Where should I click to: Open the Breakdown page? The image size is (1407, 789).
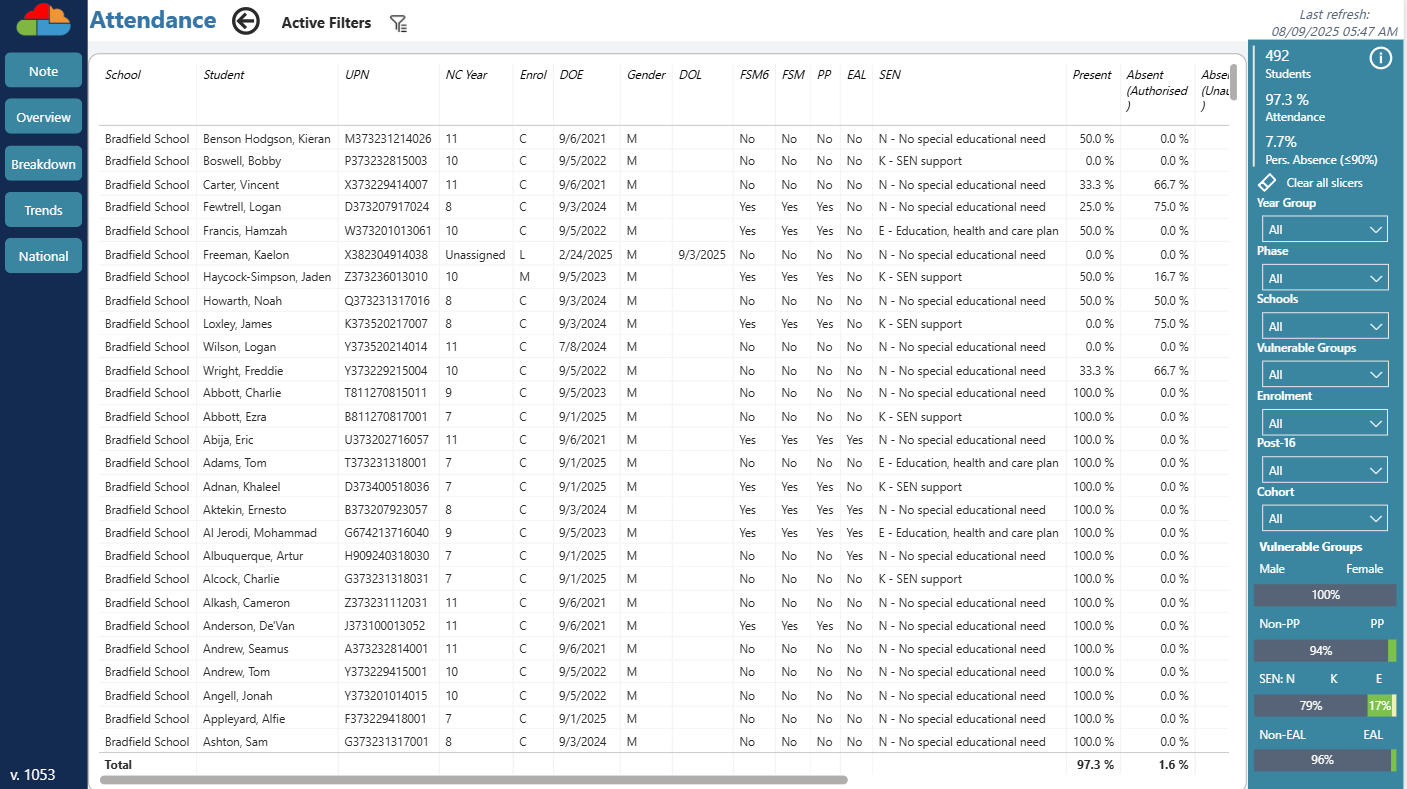pos(43,164)
